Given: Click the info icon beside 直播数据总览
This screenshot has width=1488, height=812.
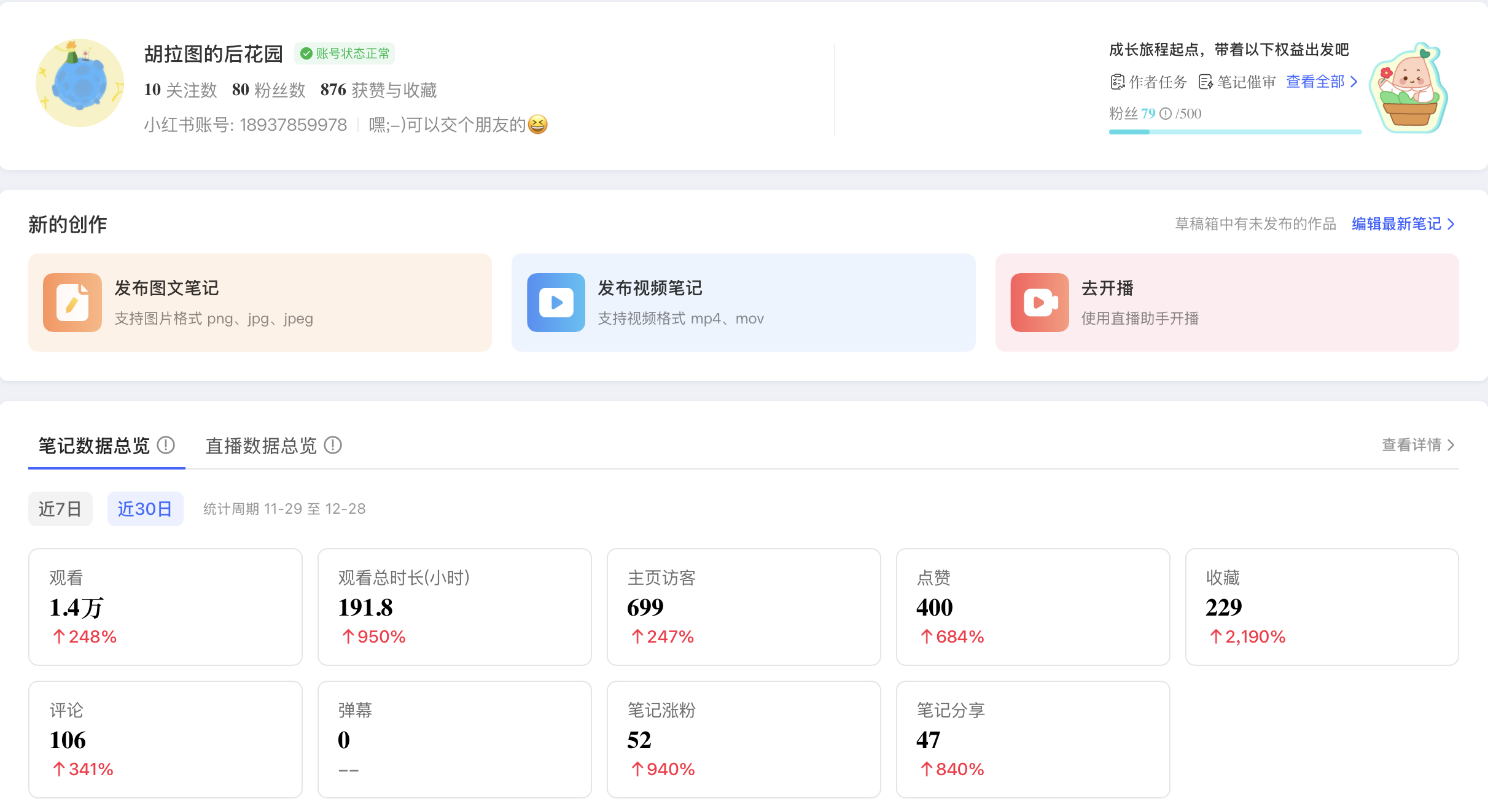Looking at the screenshot, I should tap(333, 445).
